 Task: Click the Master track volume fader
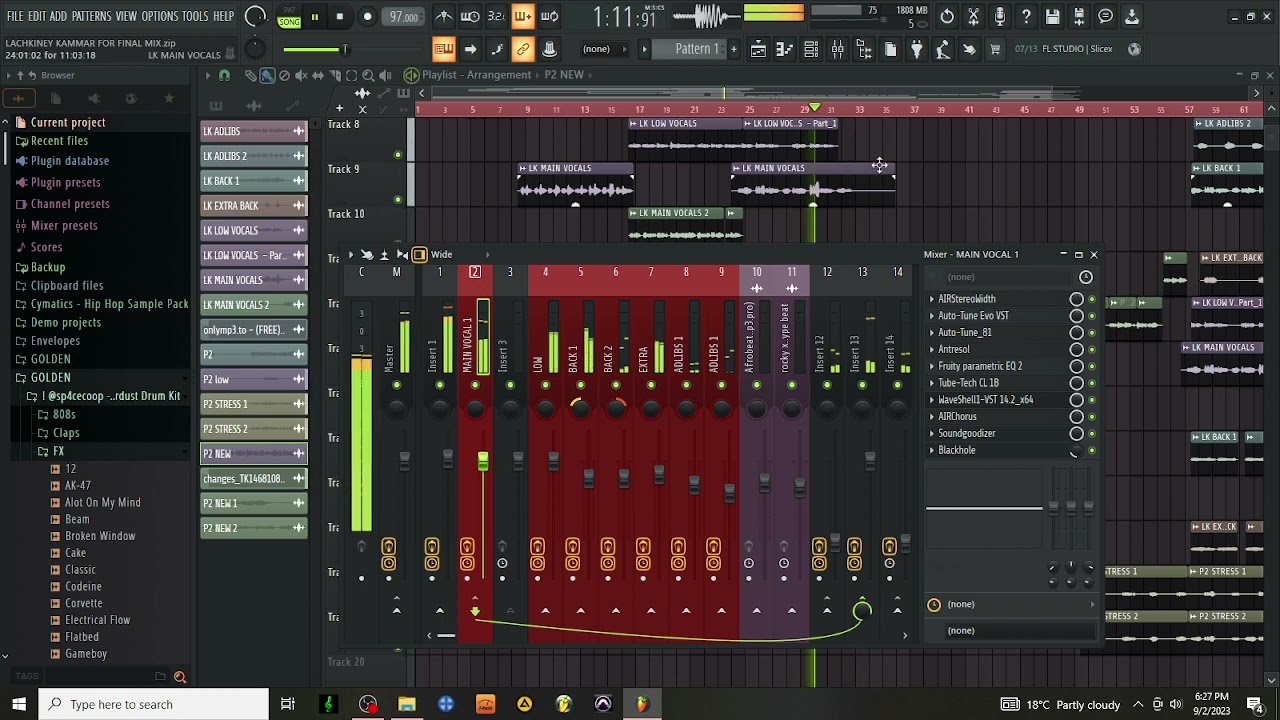point(404,460)
